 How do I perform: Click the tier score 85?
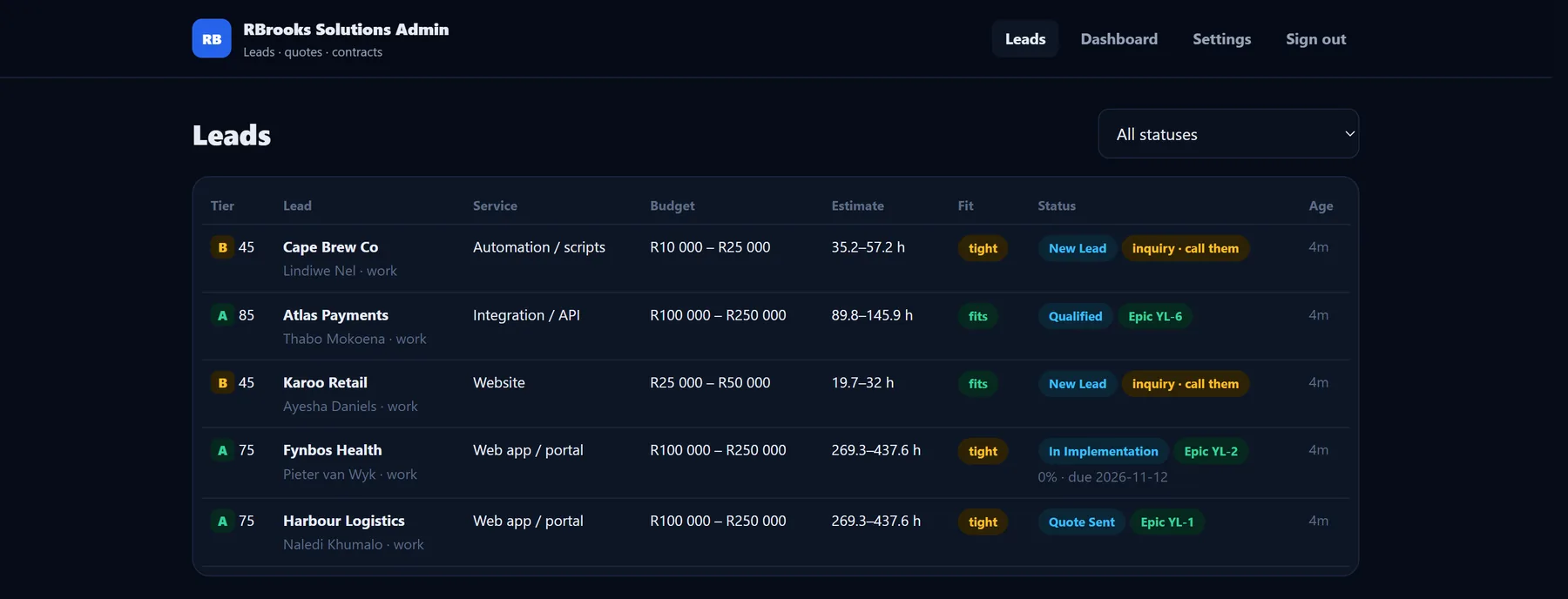(x=247, y=315)
